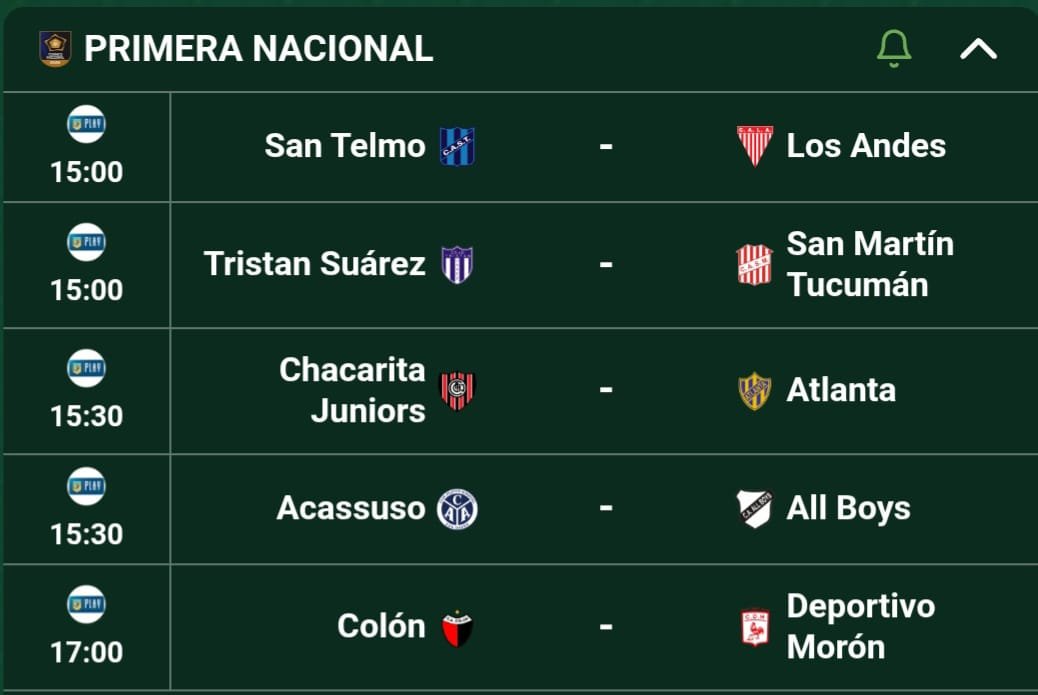The height and width of the screenshot is (695, 1038).
Task: Click the Acassuso club crest
Action: click(x=457, y=508)
